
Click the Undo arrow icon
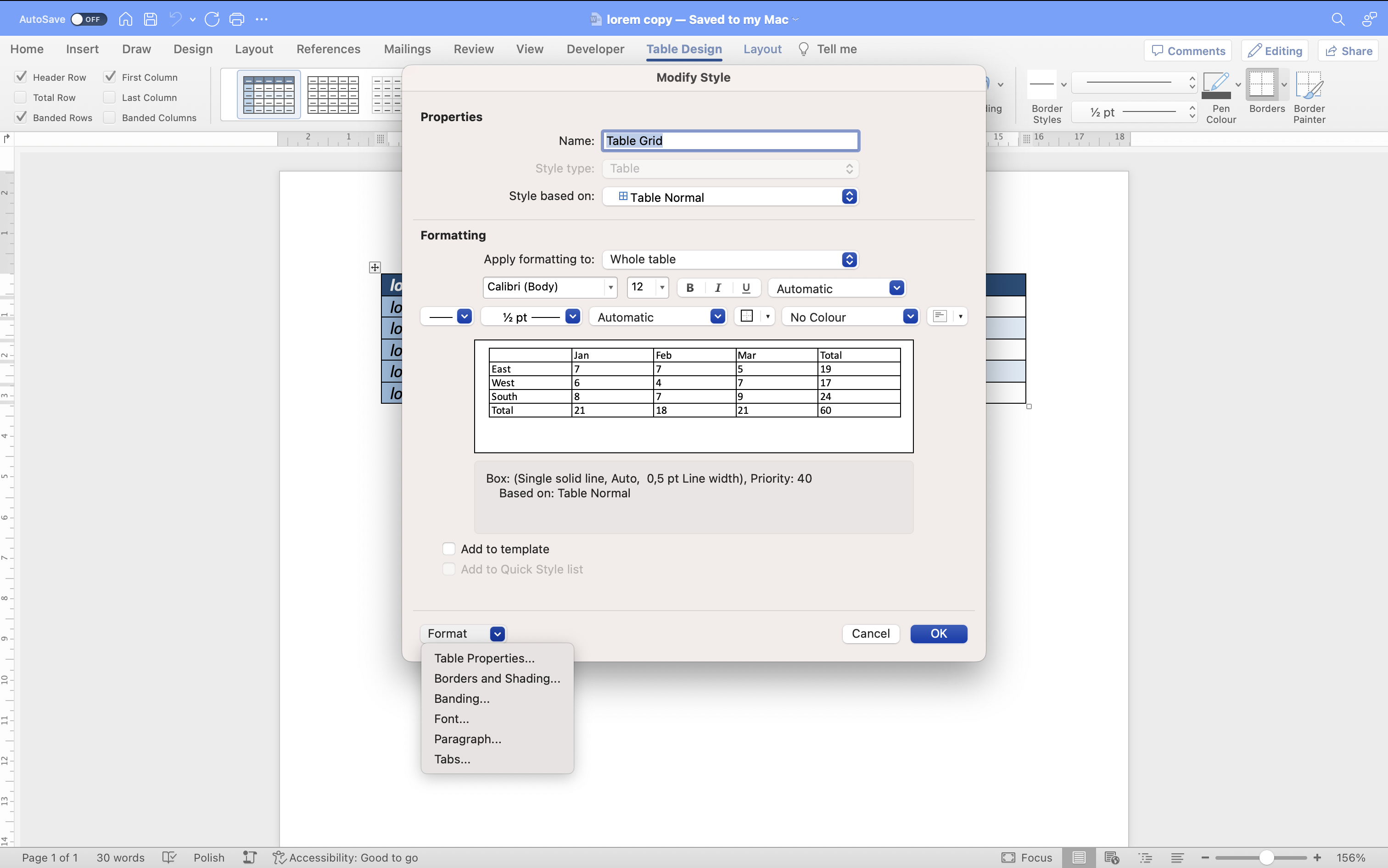coord(176,19)
